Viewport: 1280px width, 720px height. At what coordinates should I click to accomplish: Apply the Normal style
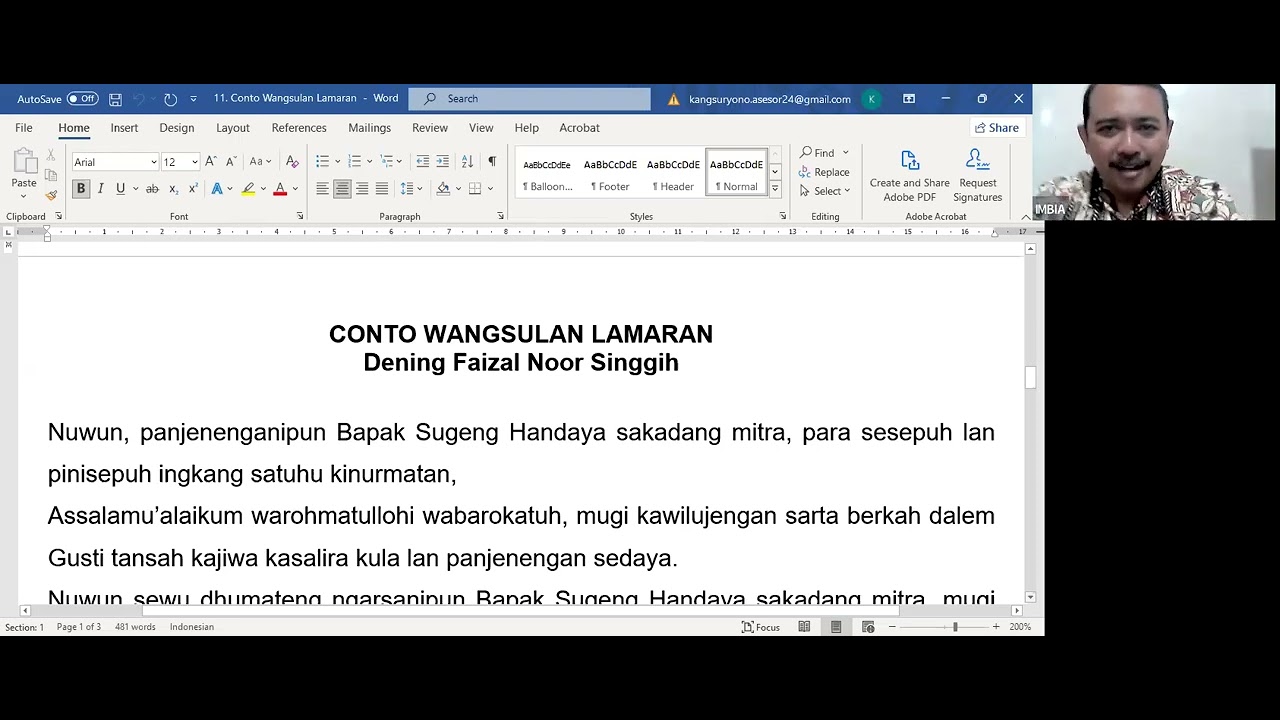point(736,174)
